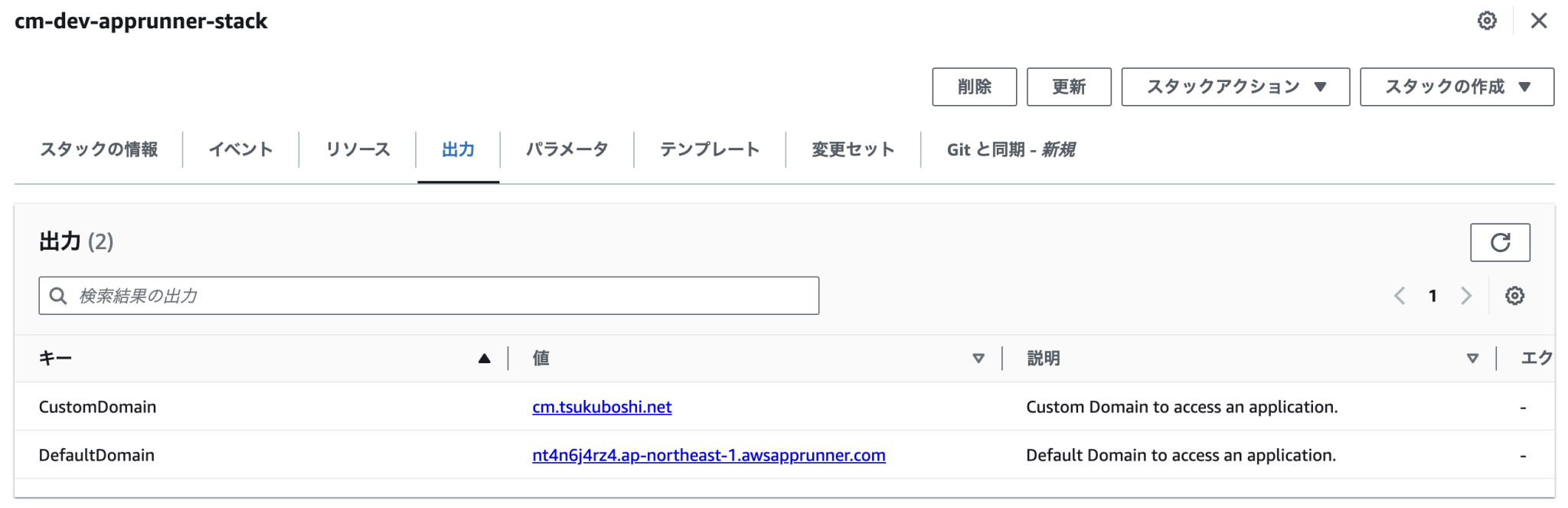The image size is (1568, 508).
Task: Expand the スタックの作成 dropdown
Action: (1455, 87)
